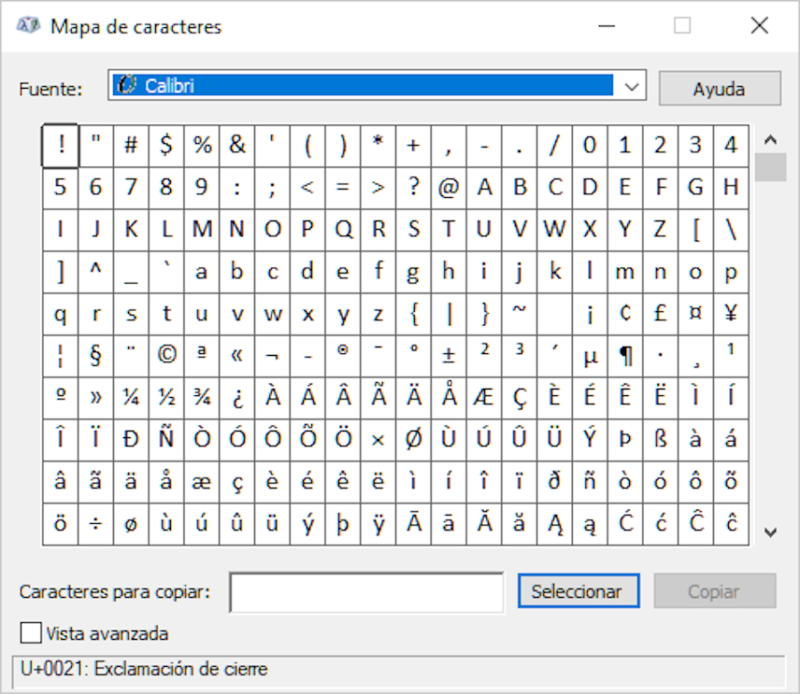Click the scrollbar up arrow
800x694 pixels.
point(770,140)
